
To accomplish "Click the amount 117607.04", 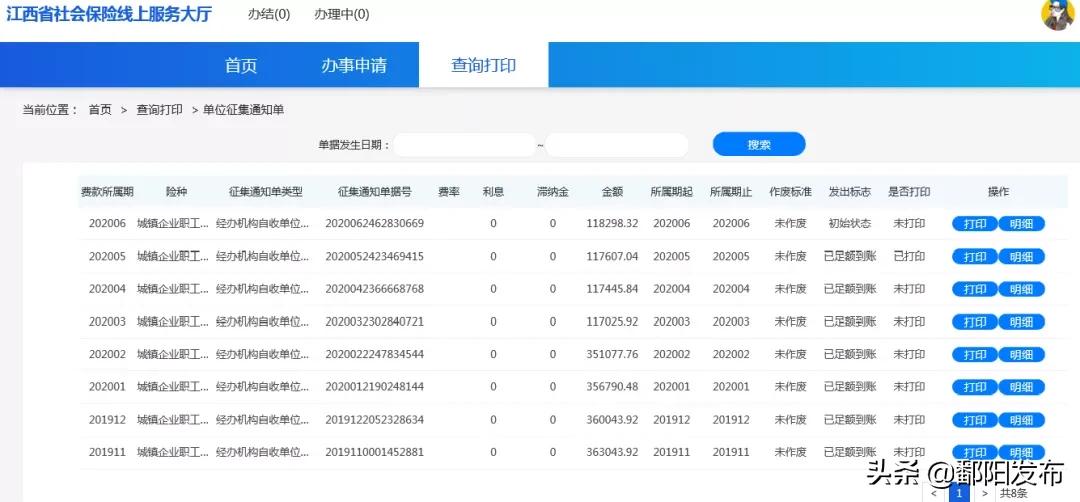I will (612, 257).
